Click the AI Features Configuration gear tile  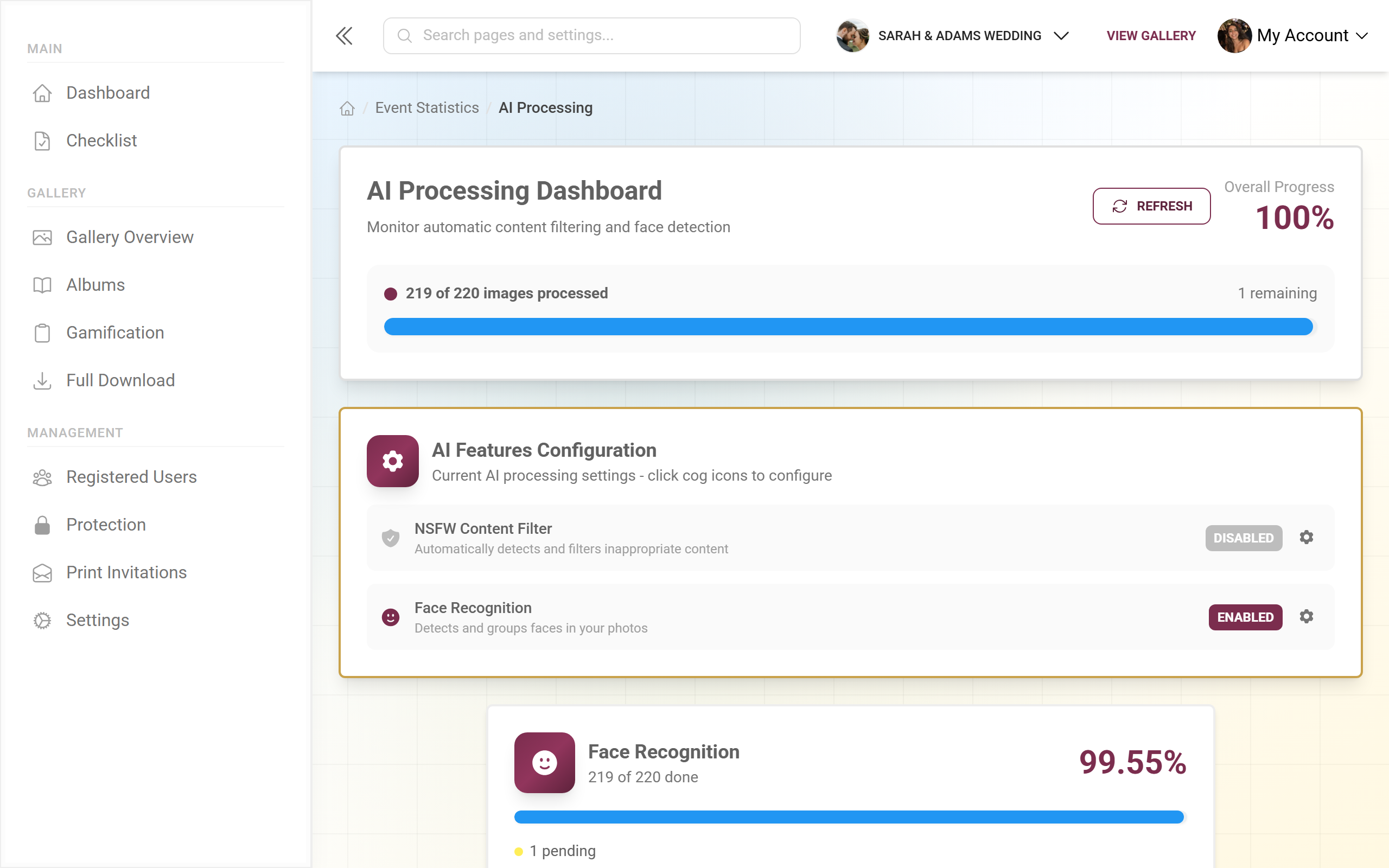[393, 461]
